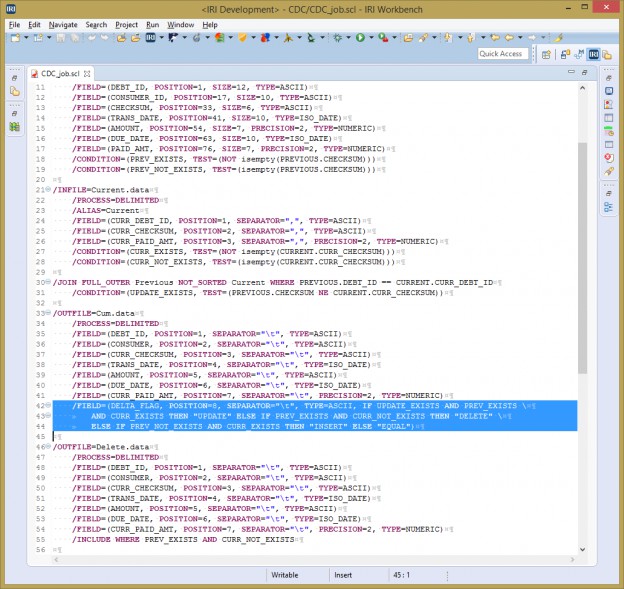Switch to the rightmost Resource perspective button
Image resolution: width=624 pixels, height=589 pixels.
607,54
